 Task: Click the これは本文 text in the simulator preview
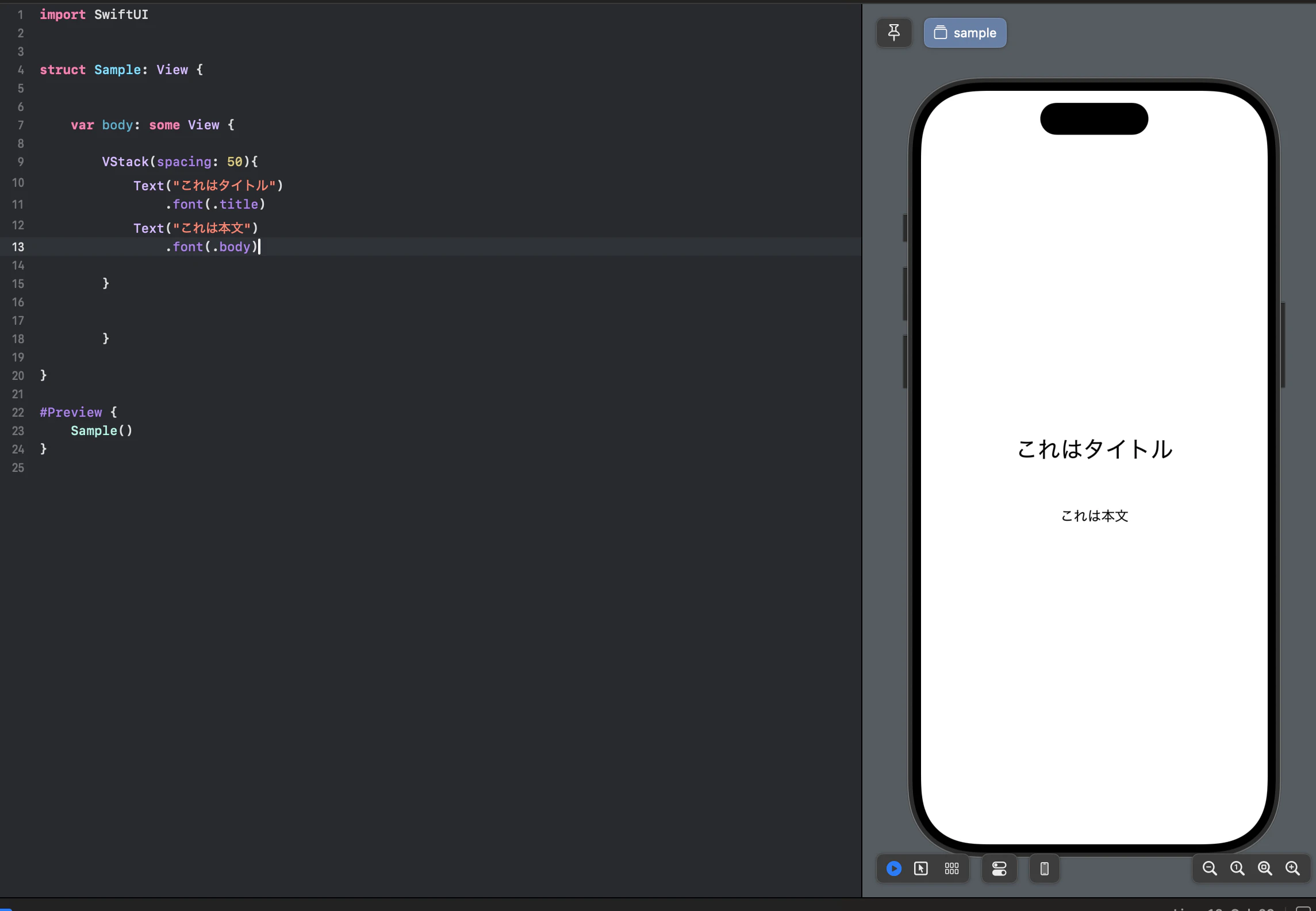tap(1094, 516)
